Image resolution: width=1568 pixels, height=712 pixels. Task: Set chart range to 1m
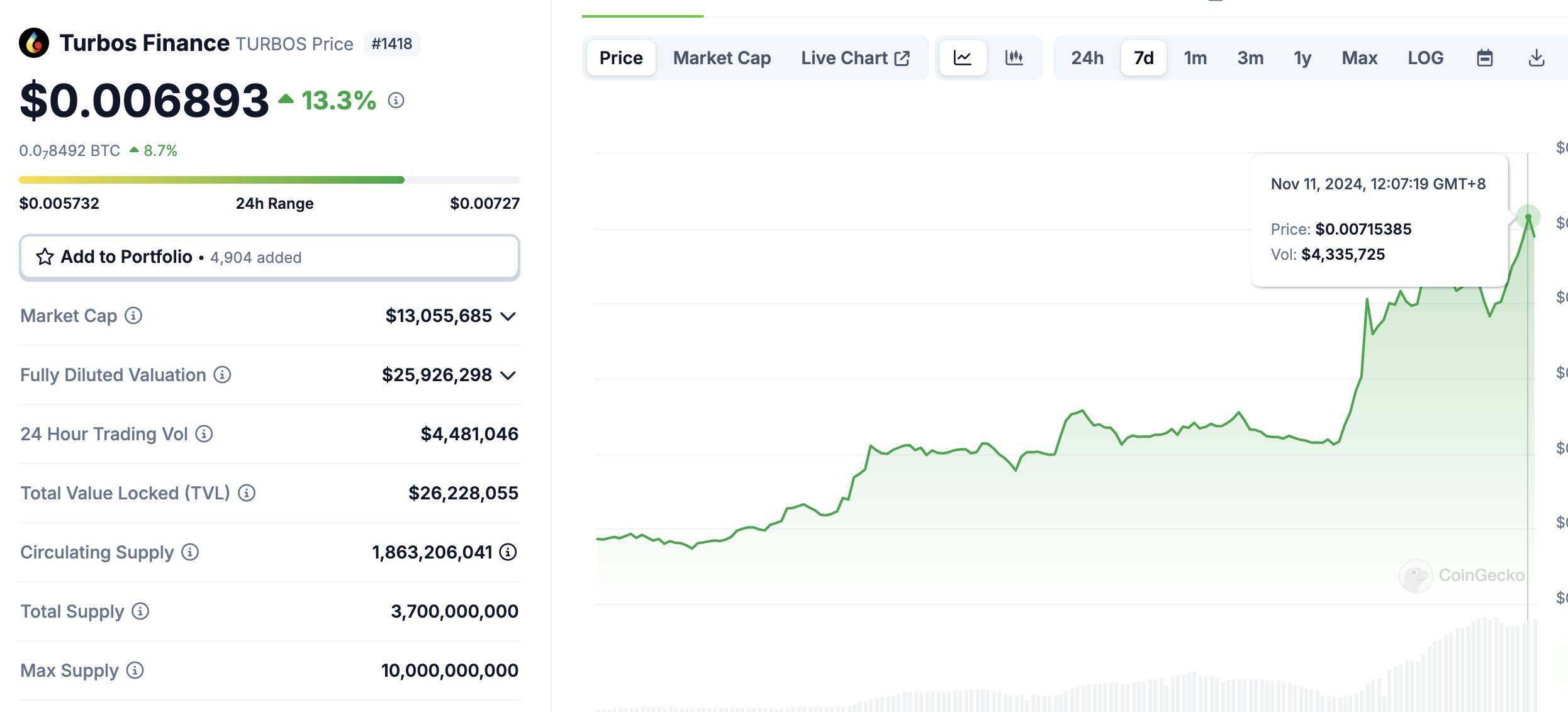point(1196,58)
